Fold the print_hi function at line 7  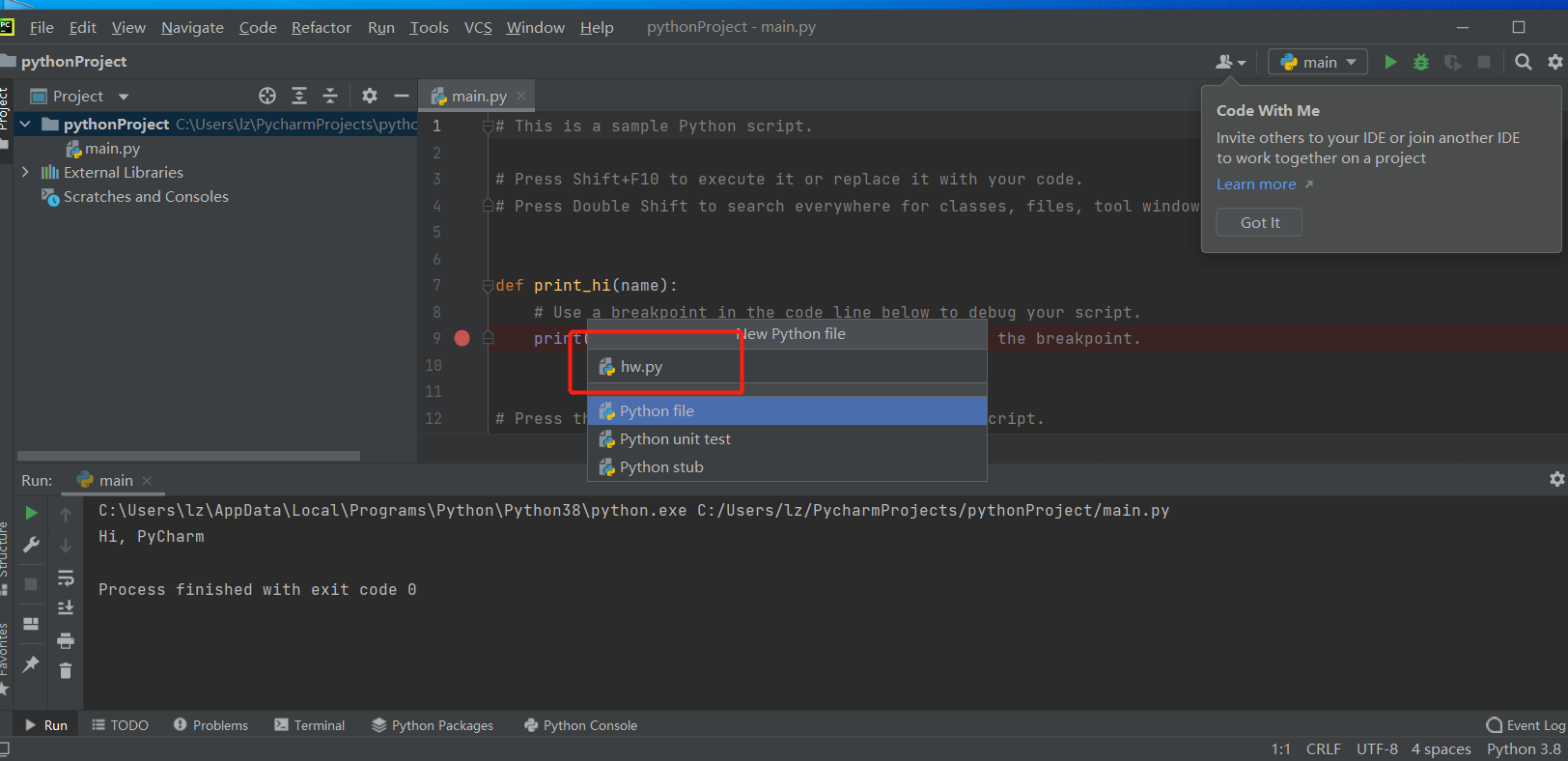[x=488, y=286]
